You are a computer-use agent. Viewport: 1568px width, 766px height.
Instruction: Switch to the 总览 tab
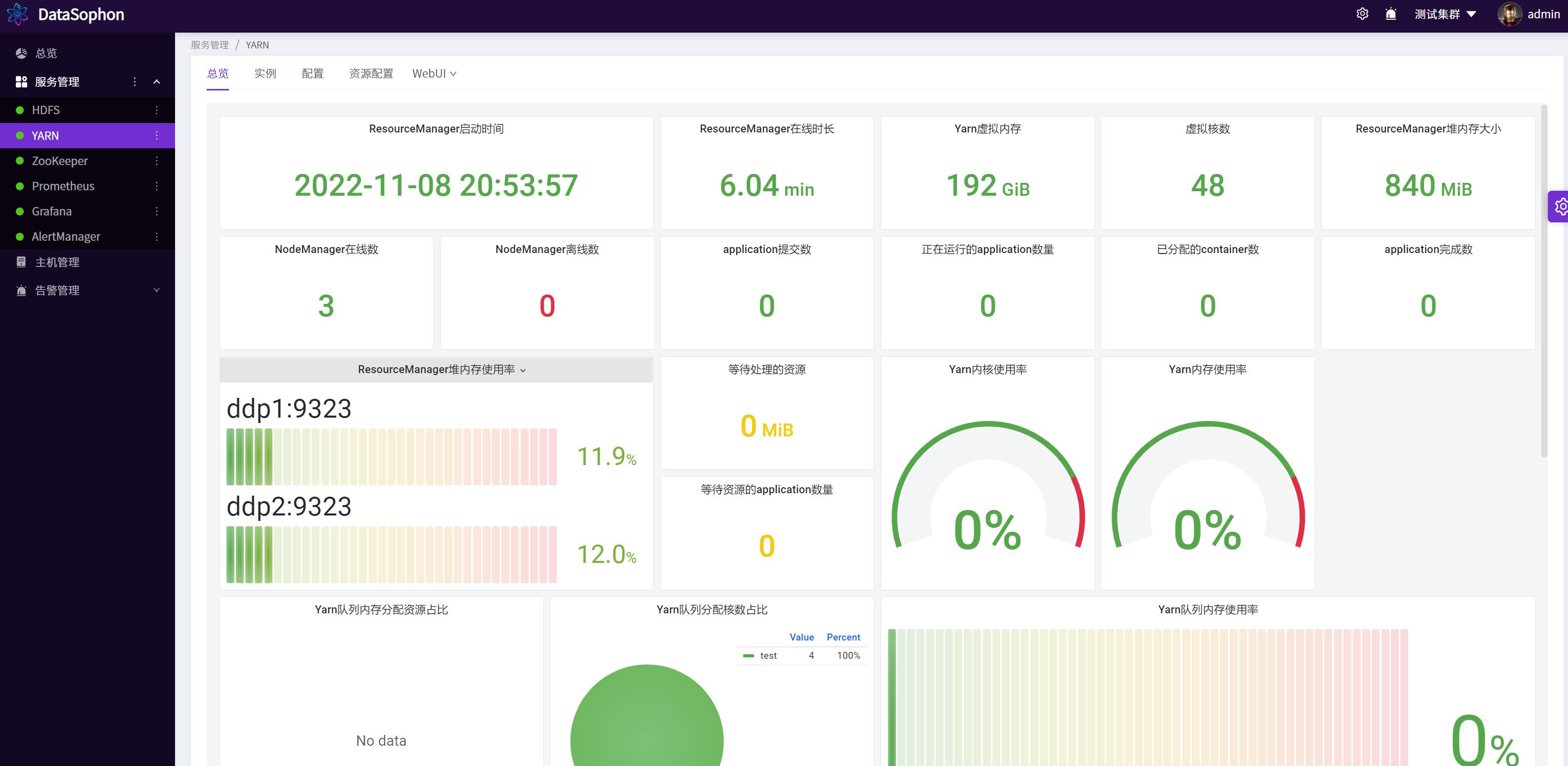click(x=217, y=74)
